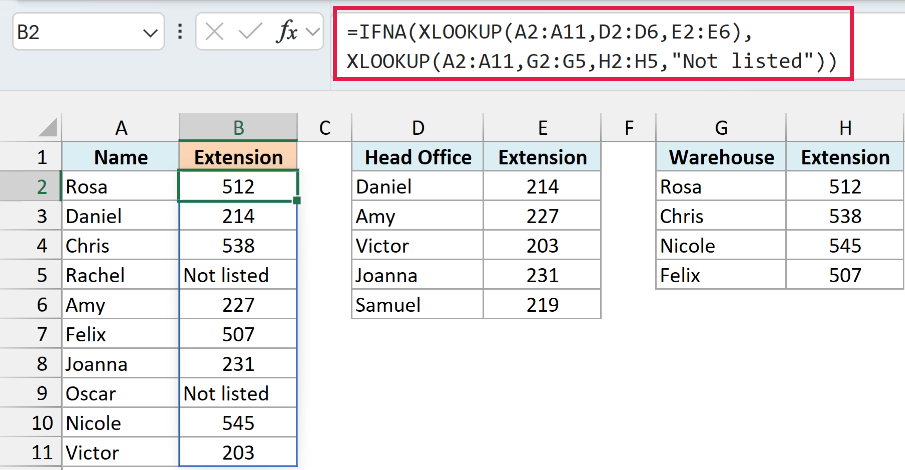Screen dimensions: 905x470
Task: Select cell A2 with 'Rosa'
Action: [121, 186]
